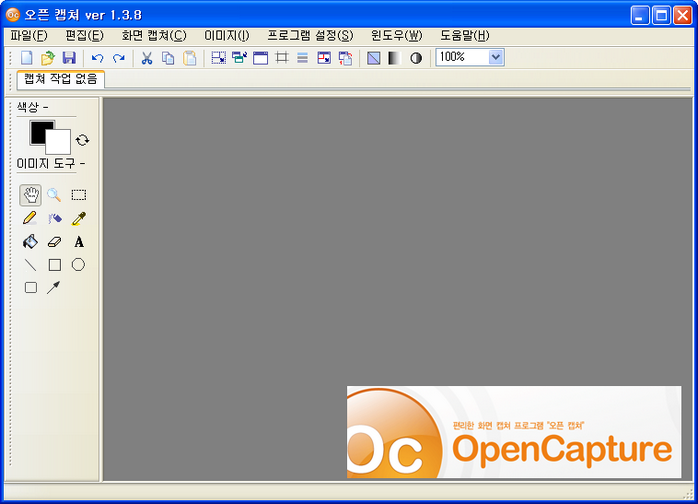Open the 파일(F) menu
Image resolution: width=698 pixels, height=504 pixels.
(29, 36)
